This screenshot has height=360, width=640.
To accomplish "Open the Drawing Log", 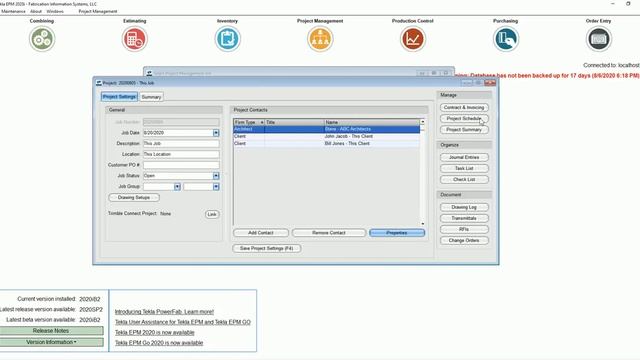I will [x=464, y=207].
